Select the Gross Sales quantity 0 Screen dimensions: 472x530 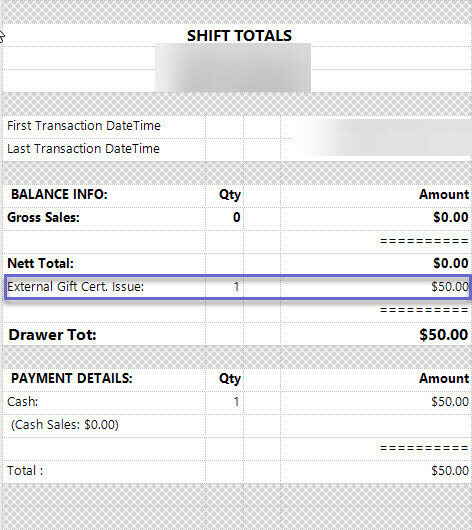(237, 217)
